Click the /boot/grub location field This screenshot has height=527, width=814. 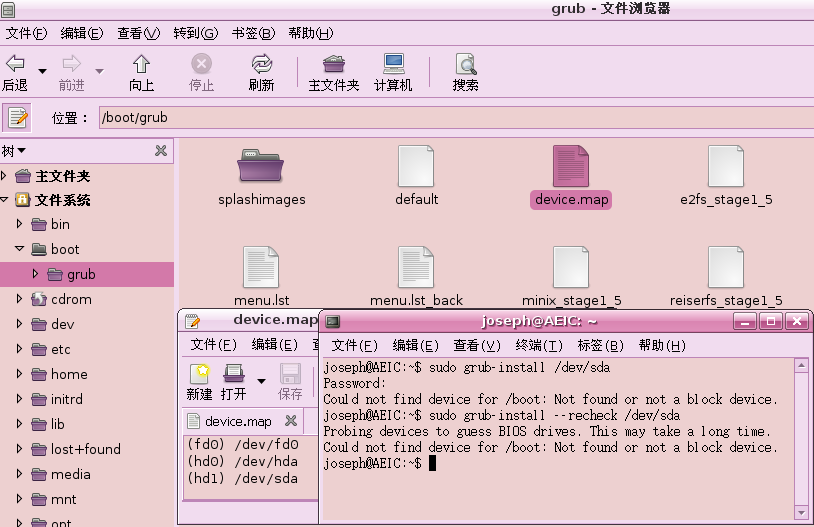click(x=456, y=118)
